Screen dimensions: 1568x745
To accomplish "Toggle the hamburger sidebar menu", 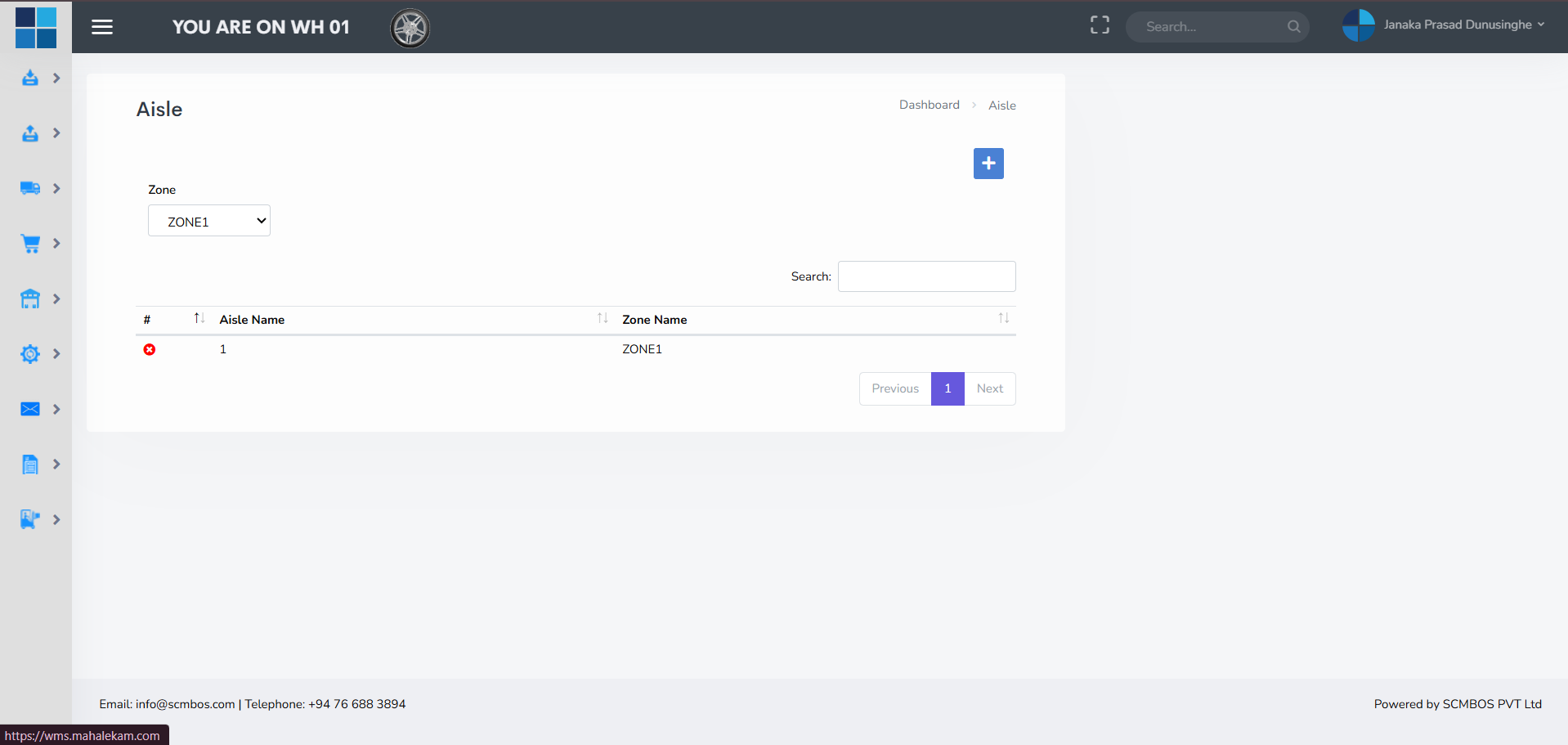I will click(x=102, y=27).
